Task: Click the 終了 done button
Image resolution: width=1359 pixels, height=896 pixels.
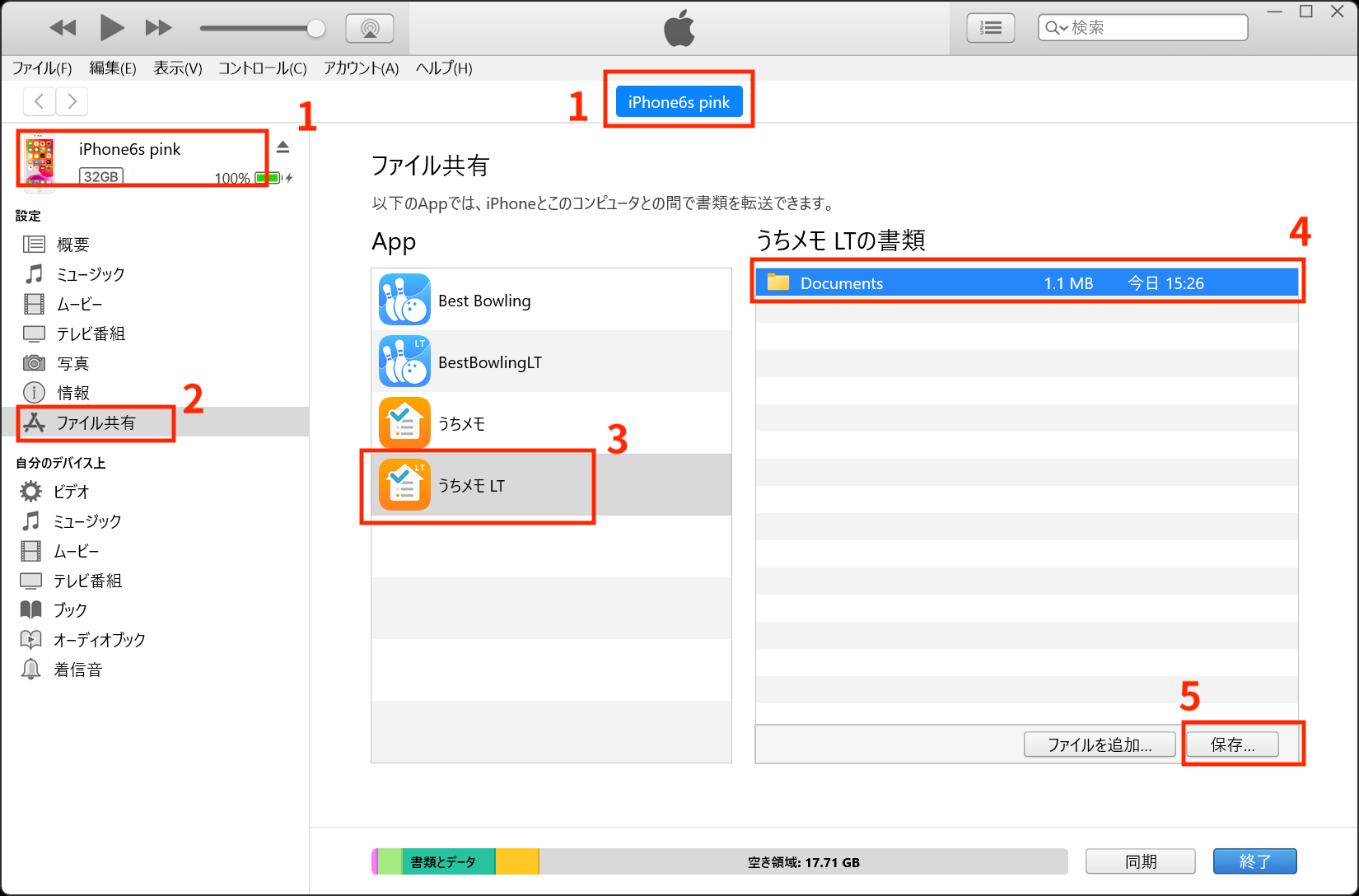Action: (1255, 861)
